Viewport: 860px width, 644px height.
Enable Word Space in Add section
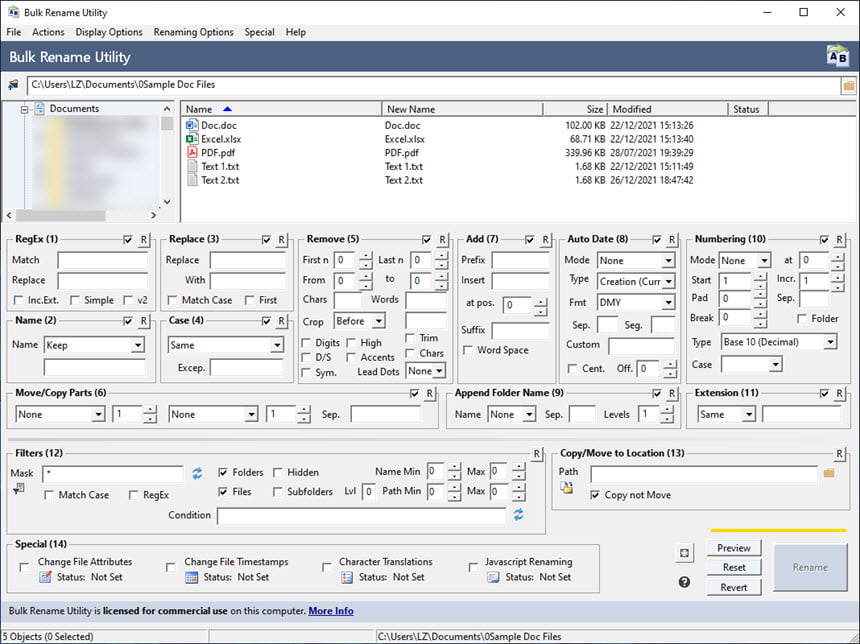coord(468,350)
